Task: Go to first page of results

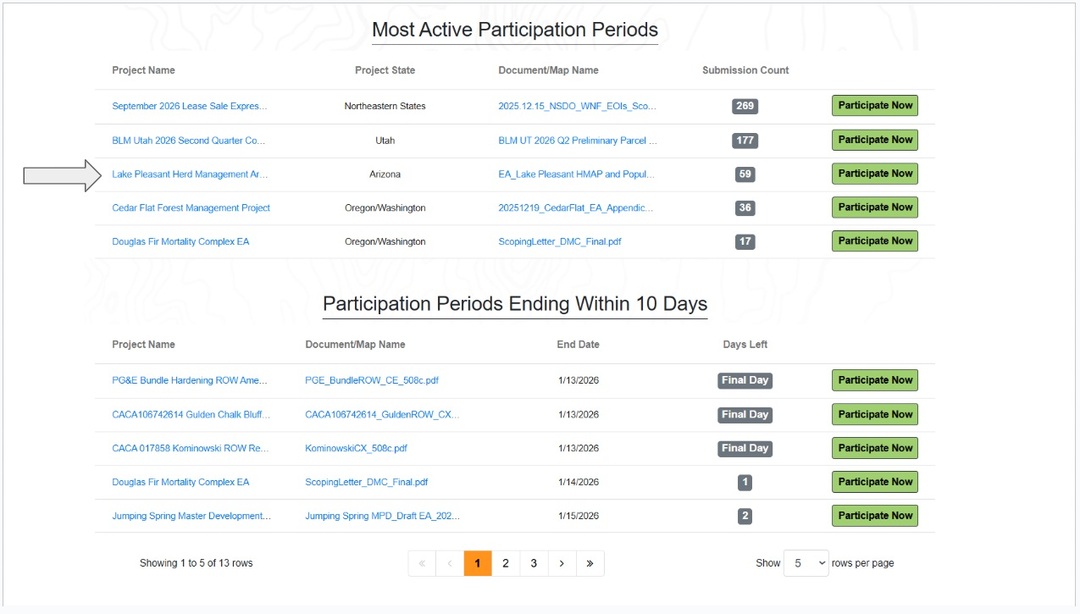Action: pyautogui.click(x=422, y=564)
